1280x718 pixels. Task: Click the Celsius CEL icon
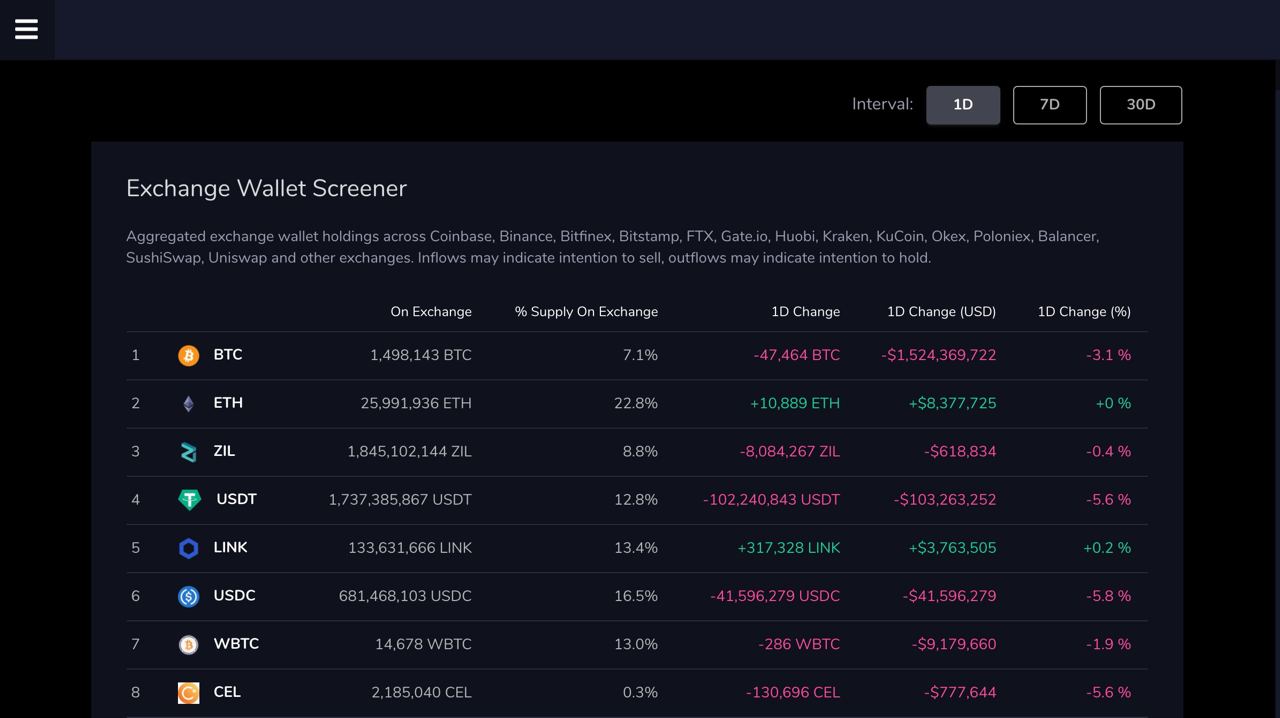click(188, 693)
